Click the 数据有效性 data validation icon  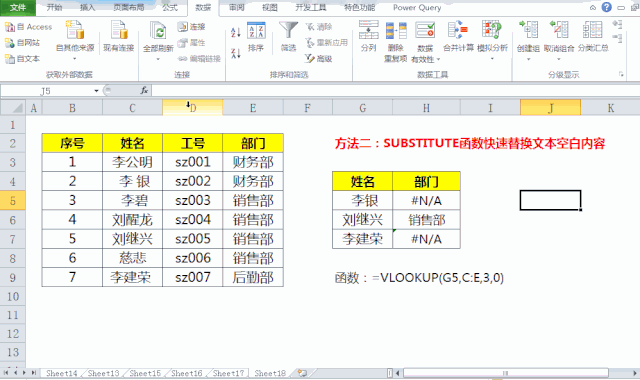point(425,31)
